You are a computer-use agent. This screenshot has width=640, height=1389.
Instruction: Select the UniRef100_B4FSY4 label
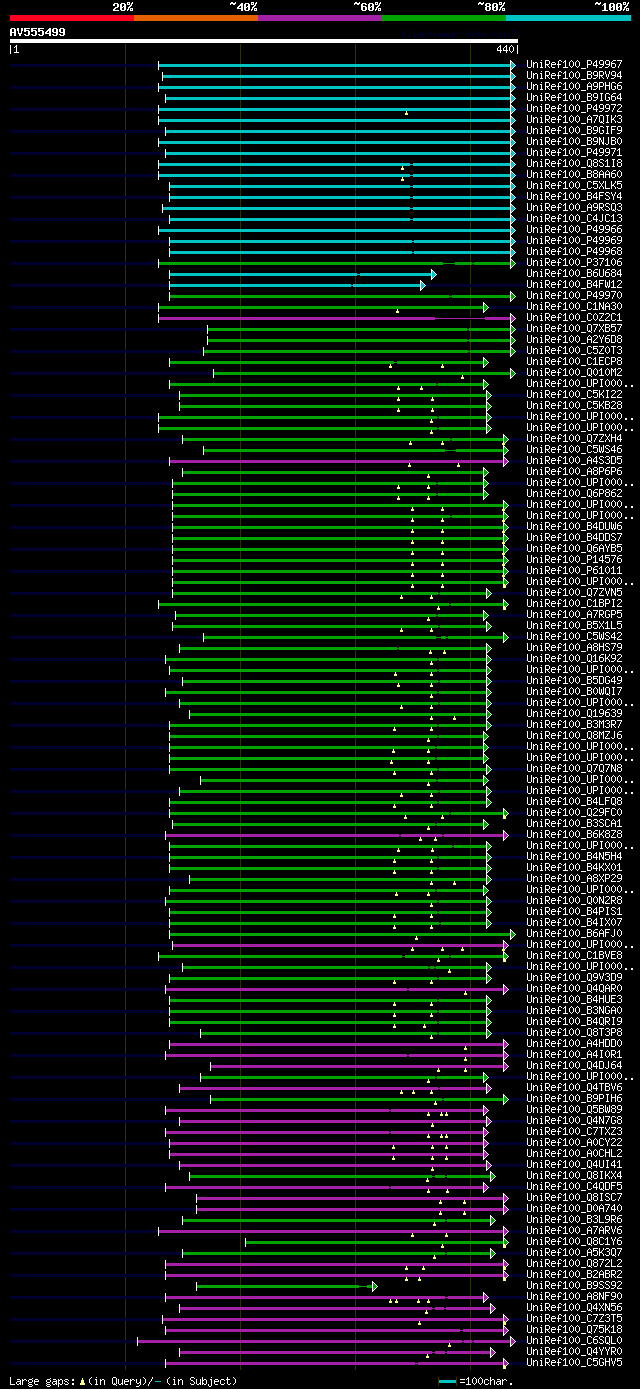[574, 196]
